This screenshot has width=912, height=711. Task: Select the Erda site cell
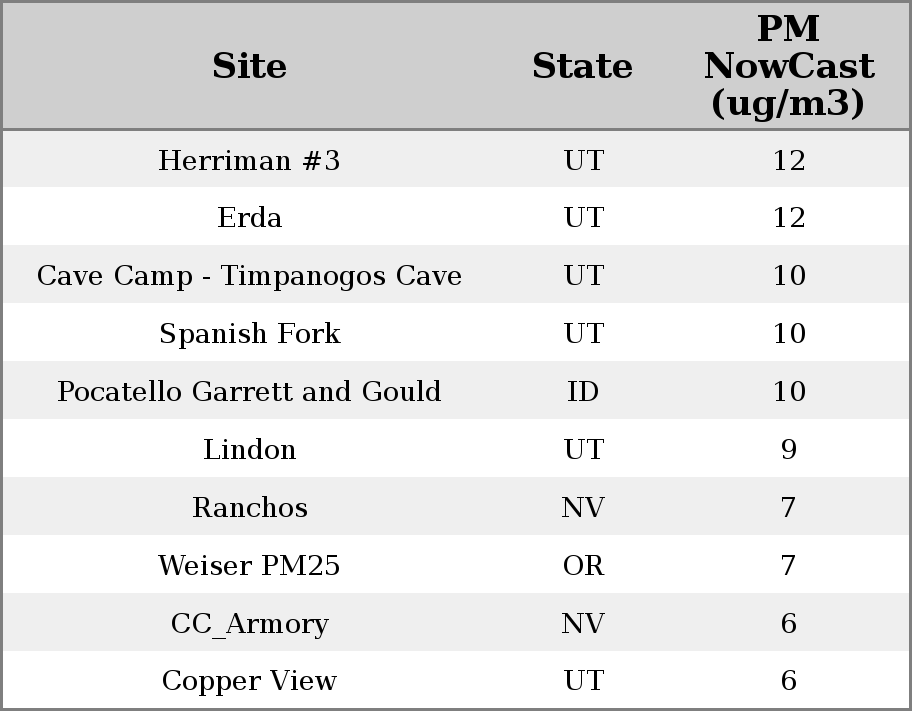(250, 218)
